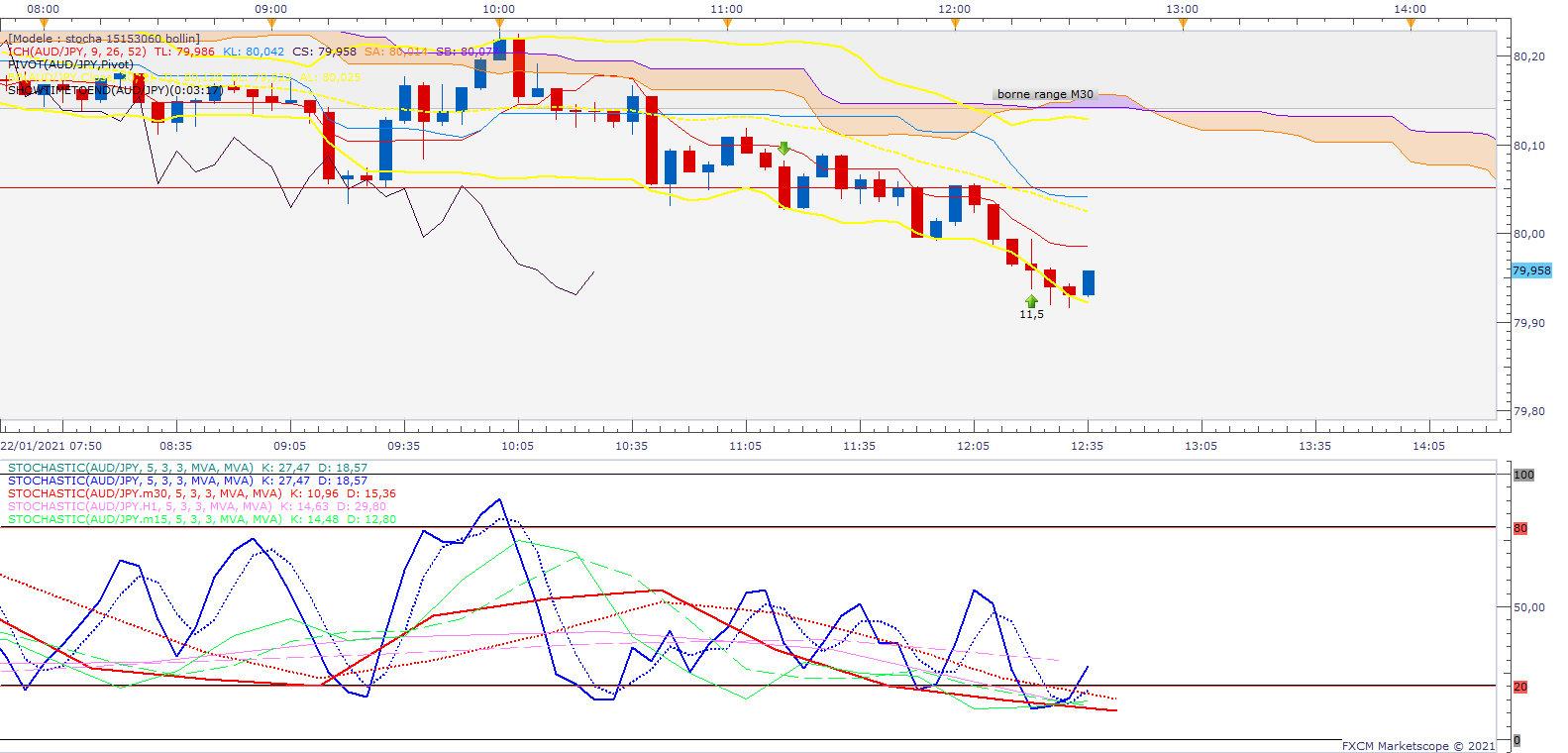Image resolution: width=1568 pixels, height=753 pixels.
Task: Click the TL: 79,986 Tenkan value
Action: (x=184, y=52)
